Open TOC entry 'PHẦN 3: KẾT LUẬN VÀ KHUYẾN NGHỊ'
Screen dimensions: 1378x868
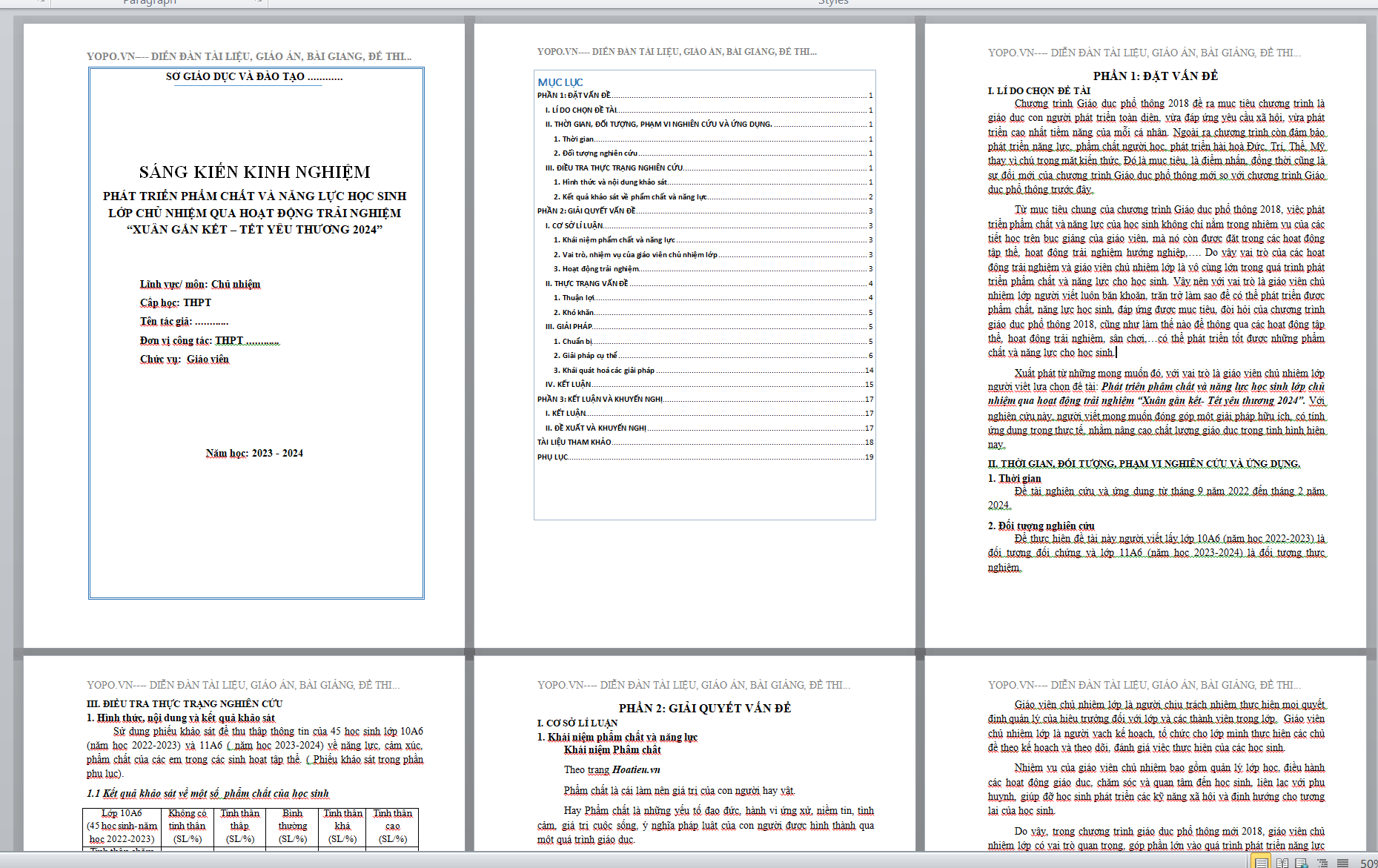click(x=705, y=399)
